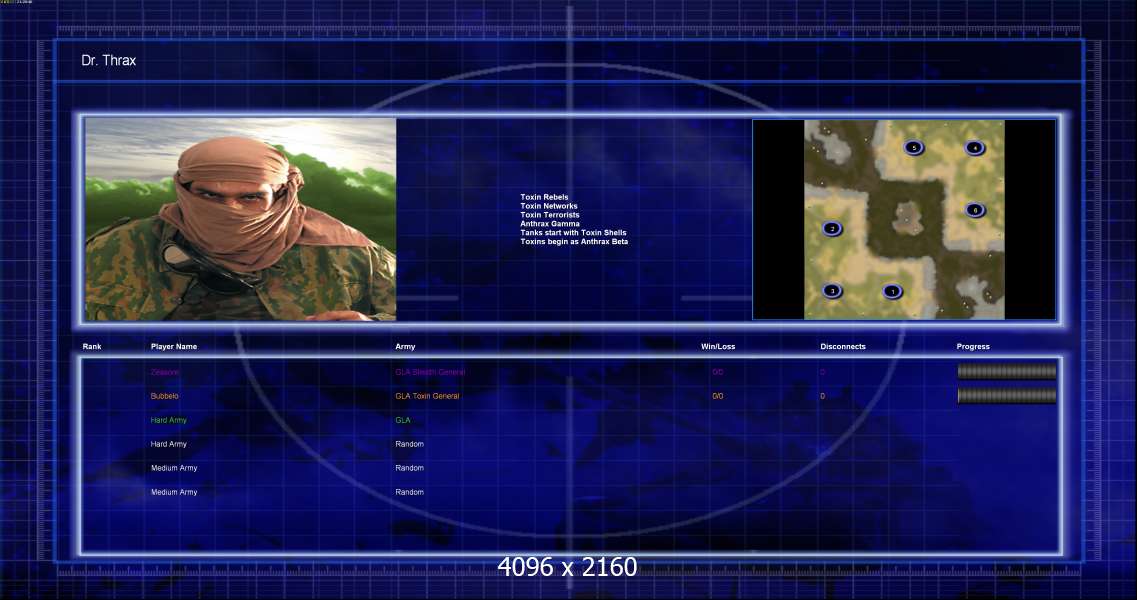Click the Toxin Networks ability line
This screenshot has height=600, width=1137.
(x=549, y=206)
